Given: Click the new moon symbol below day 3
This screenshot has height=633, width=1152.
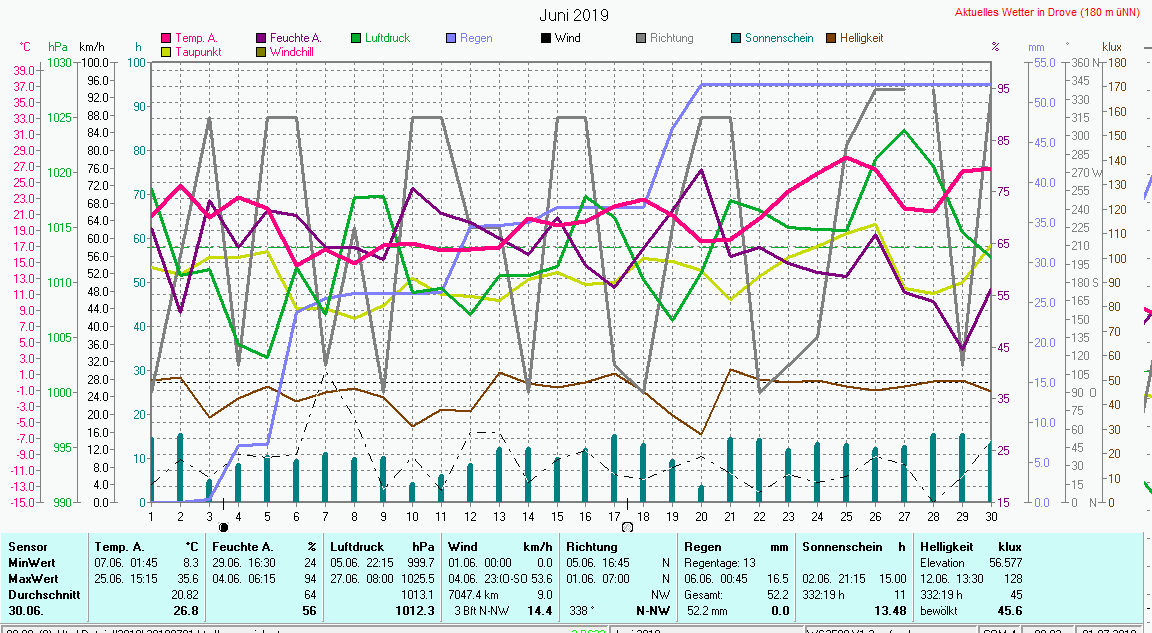Looking at the screenshot, I should pos(223,527).
